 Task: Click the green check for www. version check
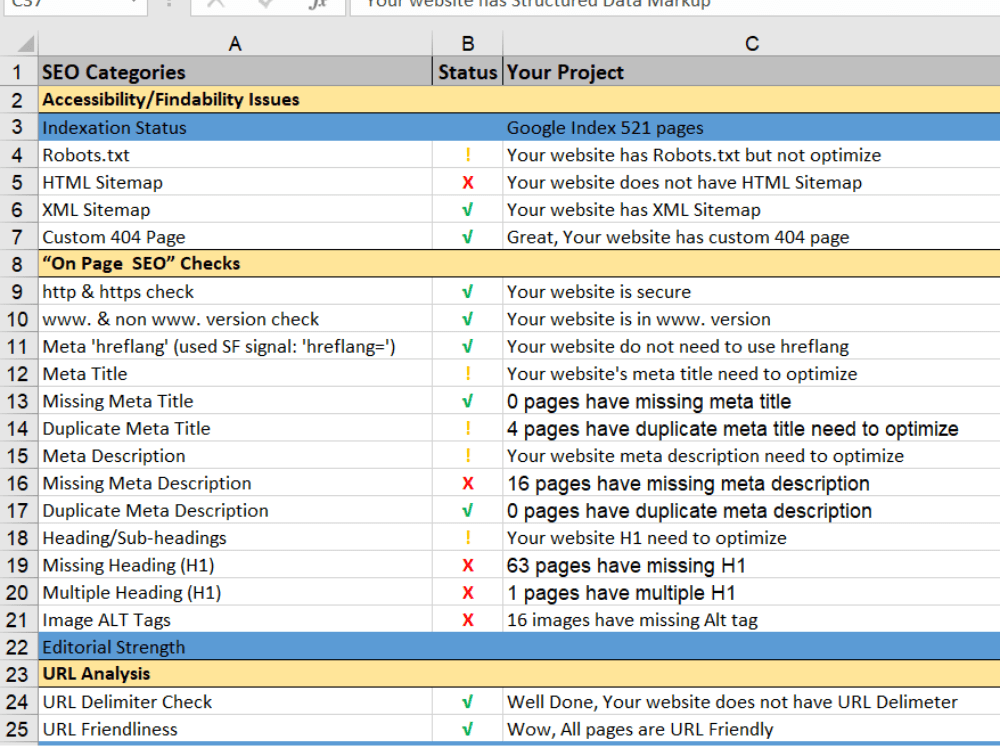(x=467, y=319)
